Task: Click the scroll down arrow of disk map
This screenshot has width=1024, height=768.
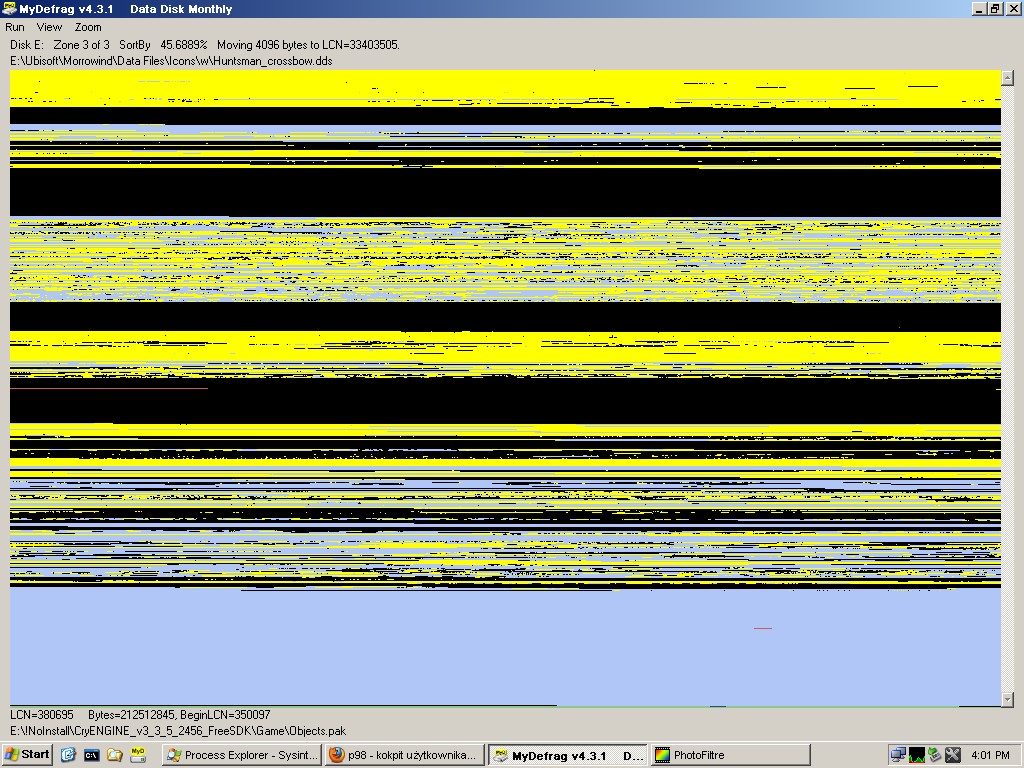Action: coord(1007,699)
